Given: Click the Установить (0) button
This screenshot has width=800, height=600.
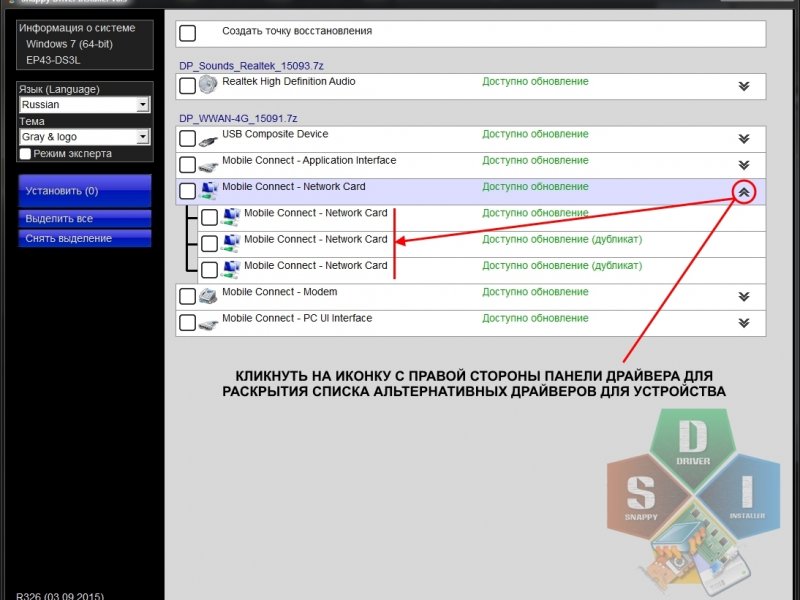Looking at the screenshot, I should tap(85, 191).
